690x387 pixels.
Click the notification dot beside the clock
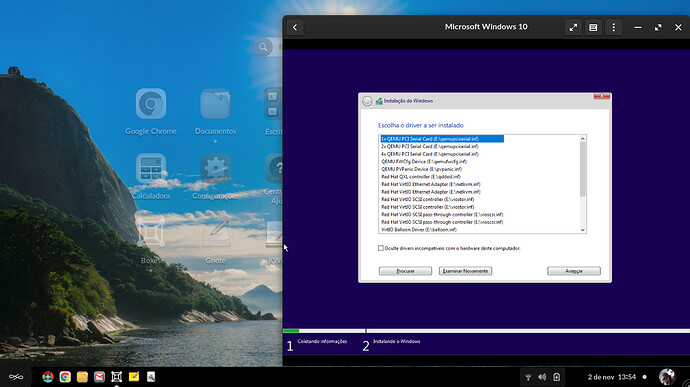point(645,377)
